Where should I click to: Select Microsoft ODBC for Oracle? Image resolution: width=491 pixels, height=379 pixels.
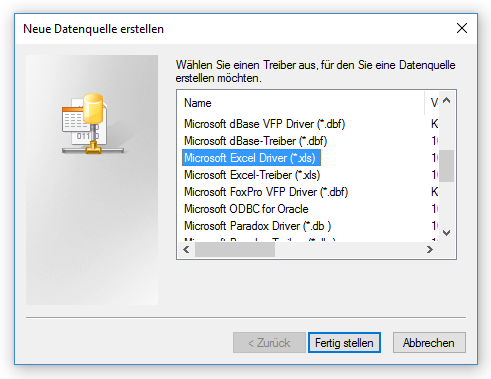click(246, 209)
